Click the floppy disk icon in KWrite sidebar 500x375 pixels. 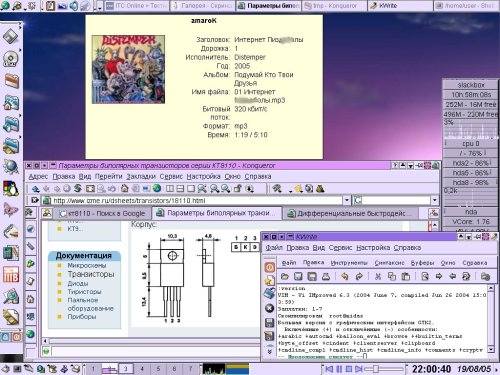(269, 322)
